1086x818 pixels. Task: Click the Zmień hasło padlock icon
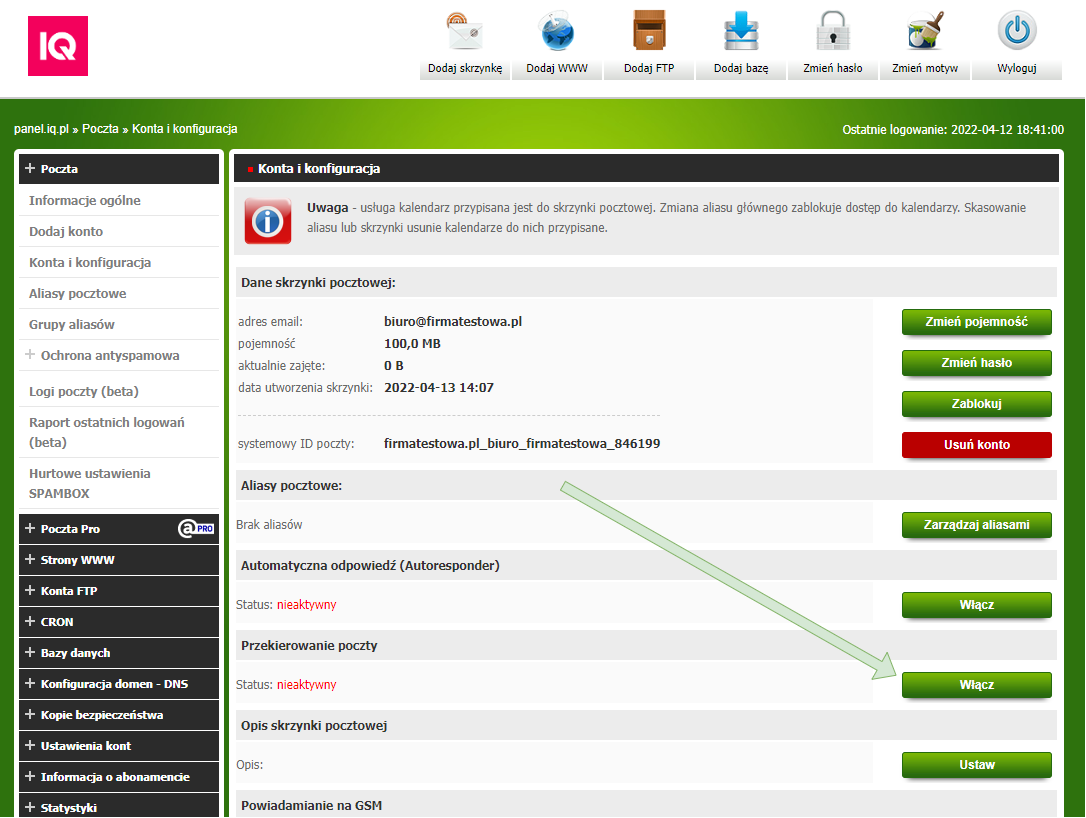(x=832, y=31)
